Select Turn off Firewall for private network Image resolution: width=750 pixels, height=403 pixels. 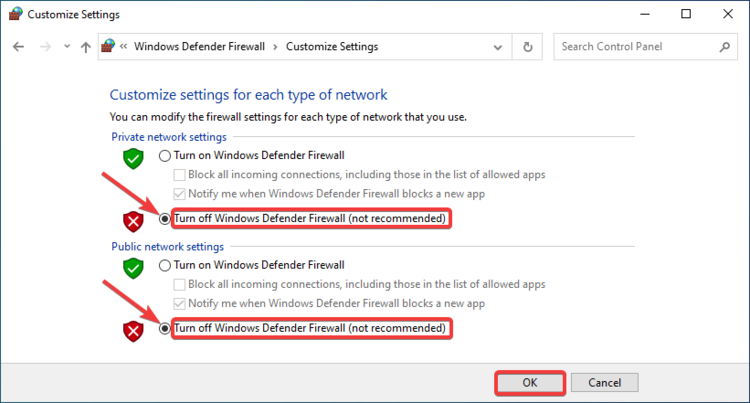point(165,219)
